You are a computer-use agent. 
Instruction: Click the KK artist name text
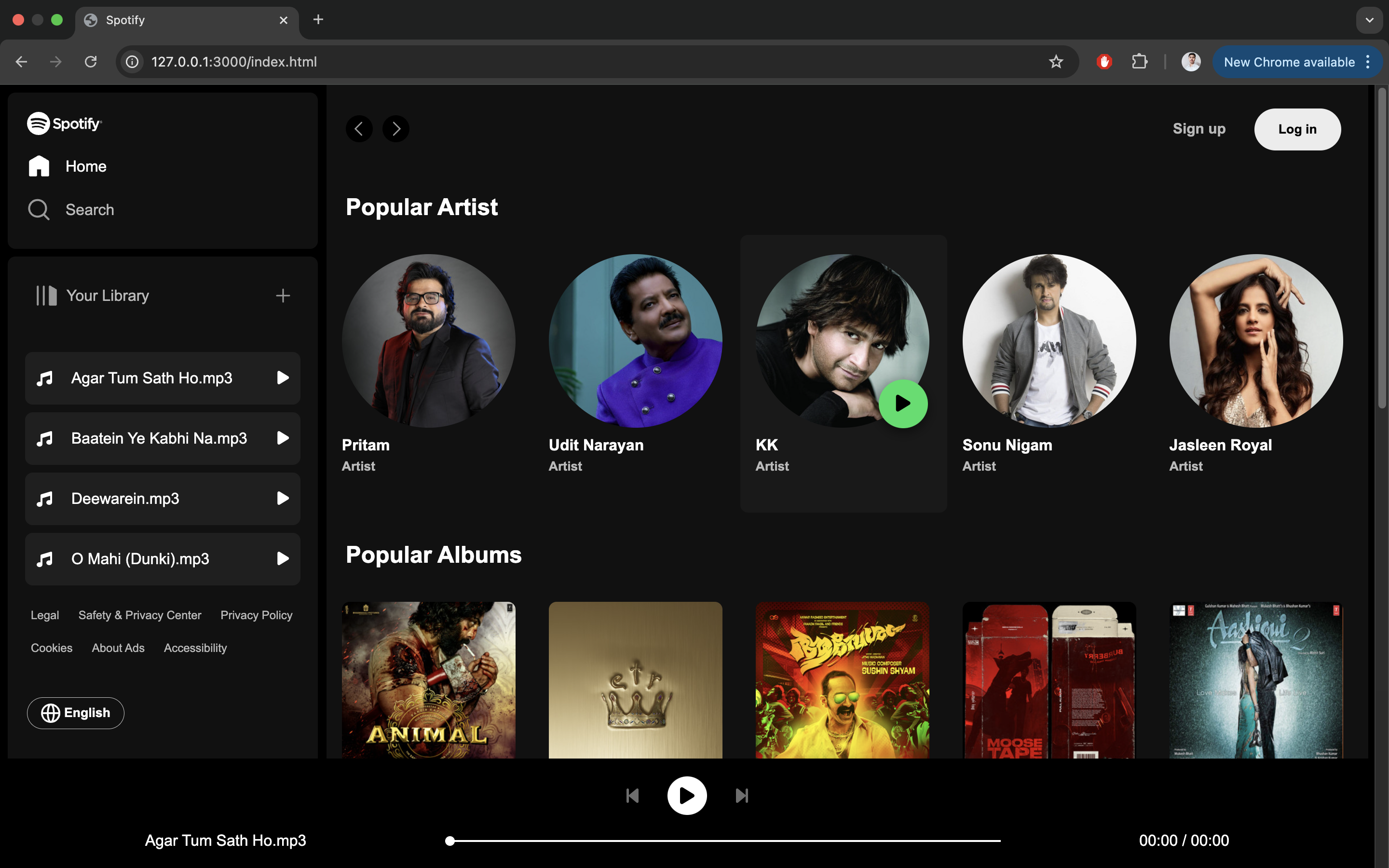click(x=767, y=445)
